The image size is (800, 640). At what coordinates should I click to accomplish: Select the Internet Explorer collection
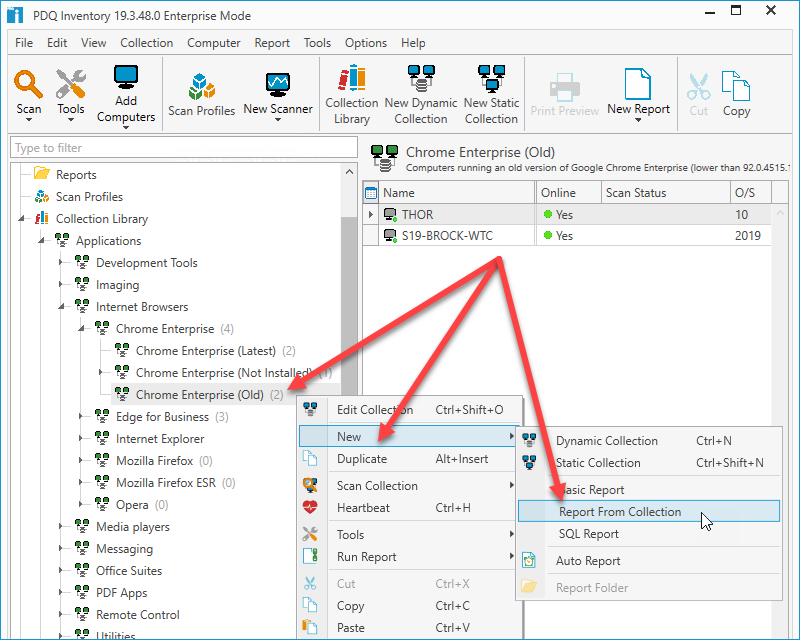point(160,439)
